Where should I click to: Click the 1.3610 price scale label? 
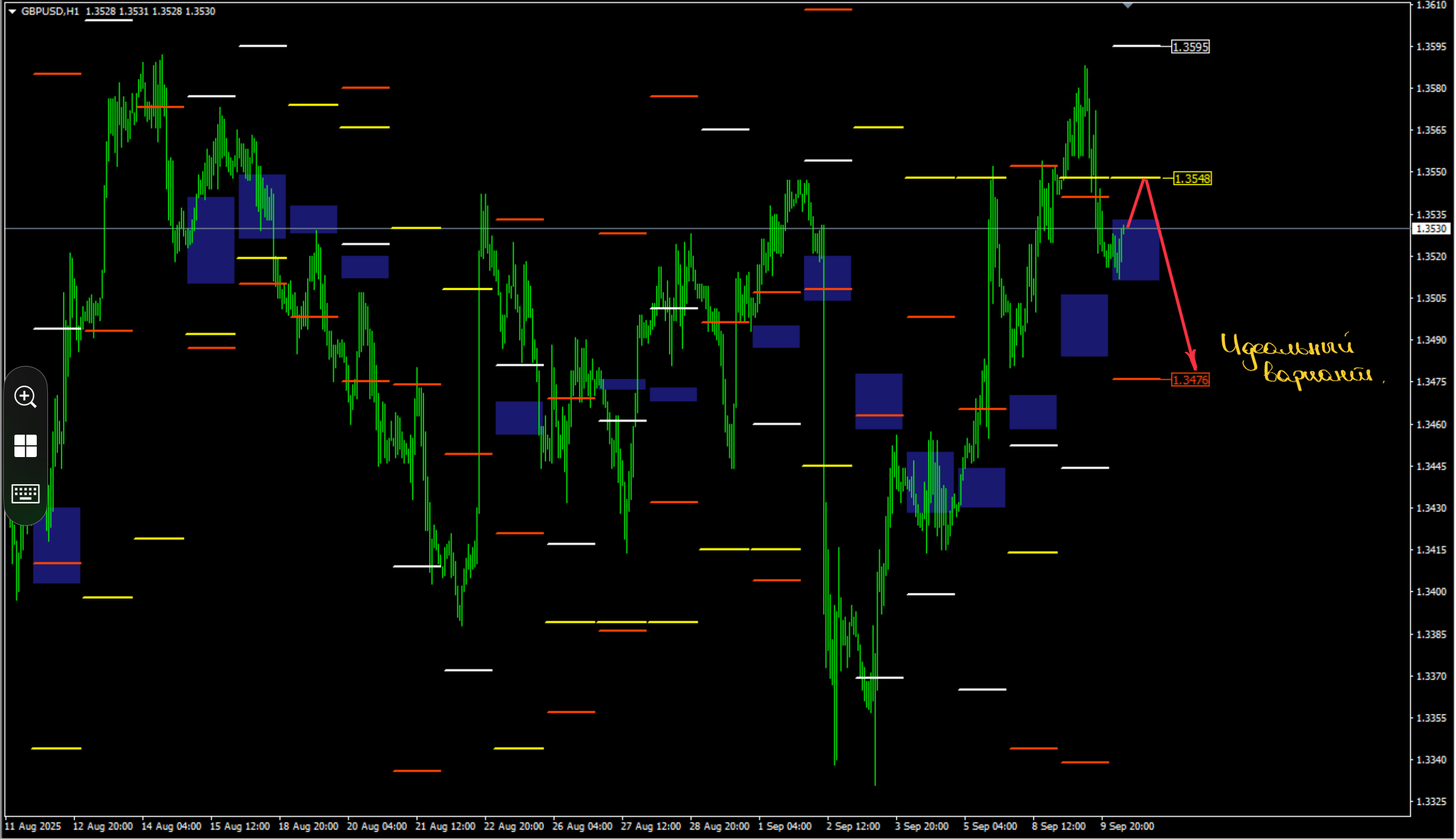[x=1431, y=5]
